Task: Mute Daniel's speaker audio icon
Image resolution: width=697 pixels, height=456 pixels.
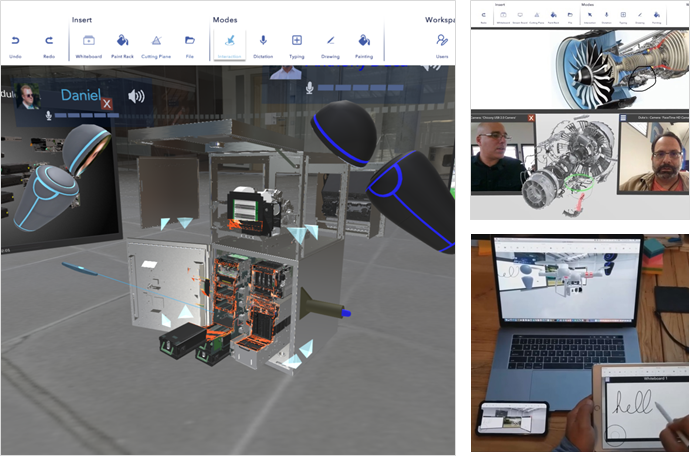Action: [x=136, y=96]
